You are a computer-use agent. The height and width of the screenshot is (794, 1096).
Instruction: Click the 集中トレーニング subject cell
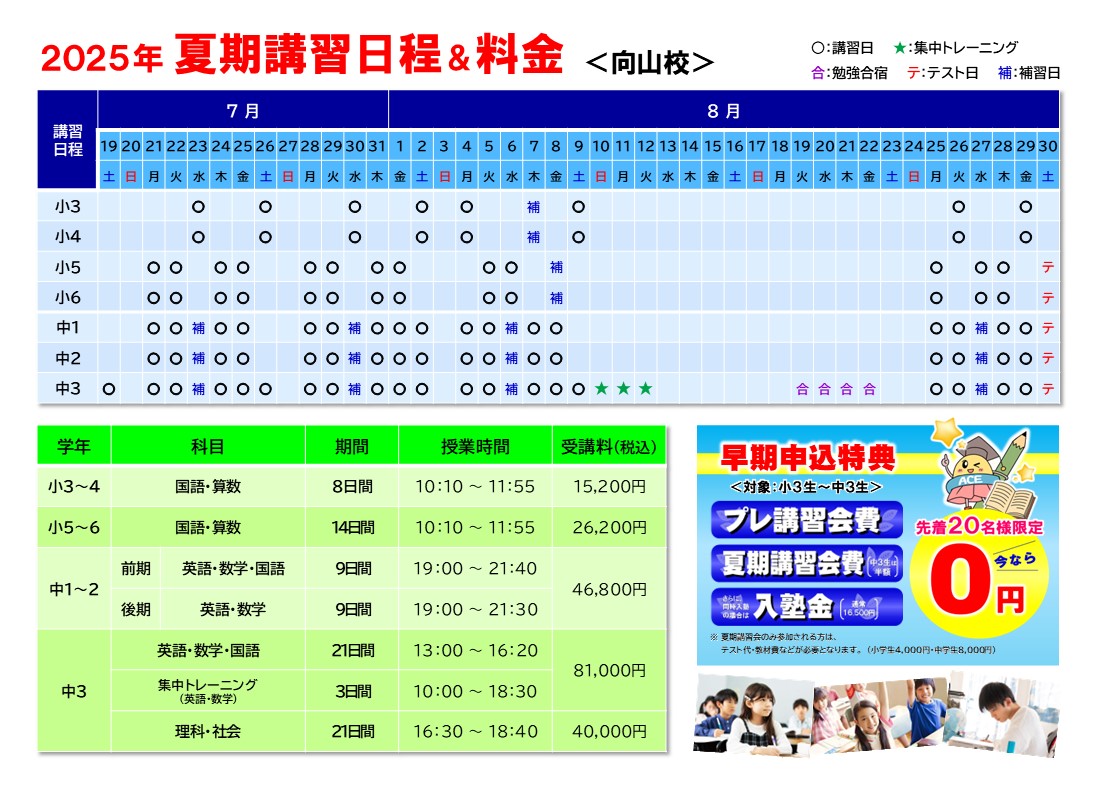click(x=208, y=691)
